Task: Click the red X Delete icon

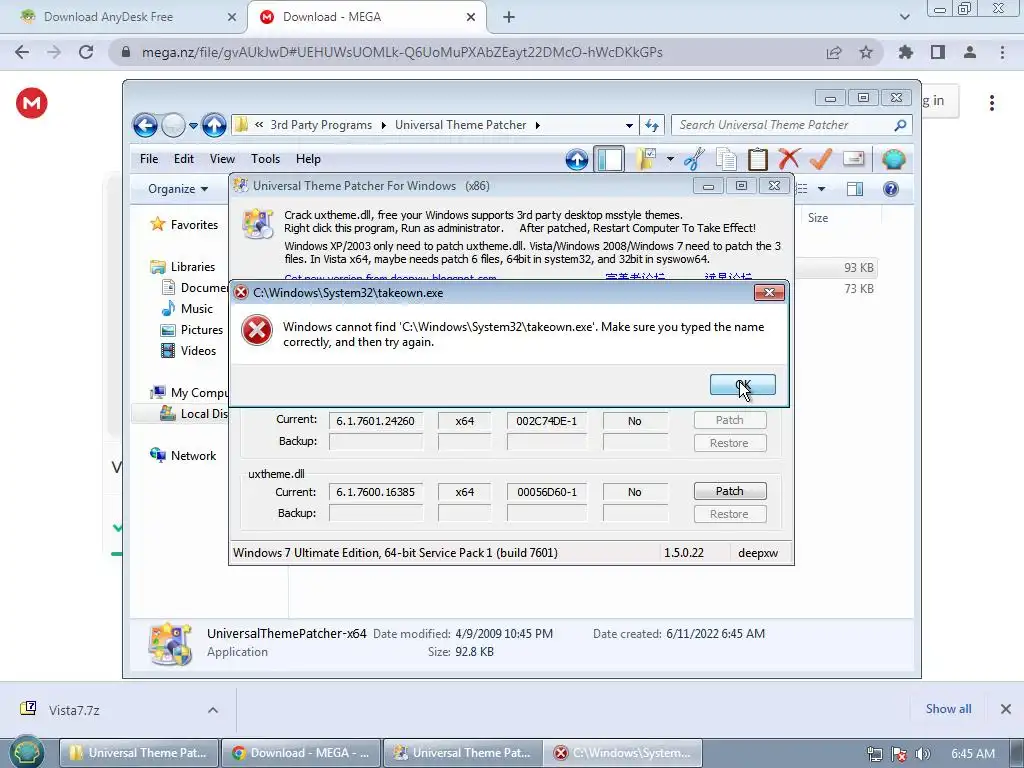Action: (789, 159)
